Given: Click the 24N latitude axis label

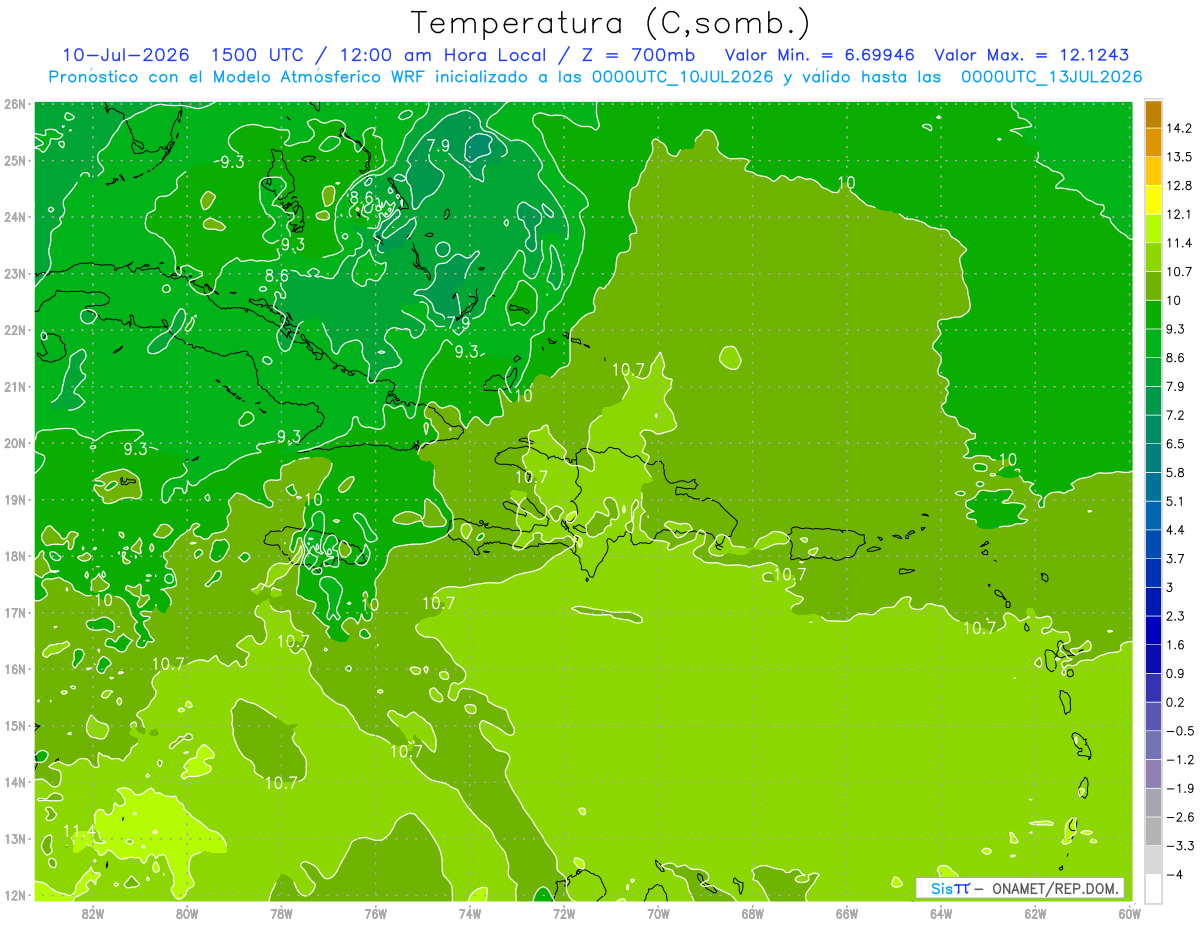Looking at the screenshot, I should 15,217.
